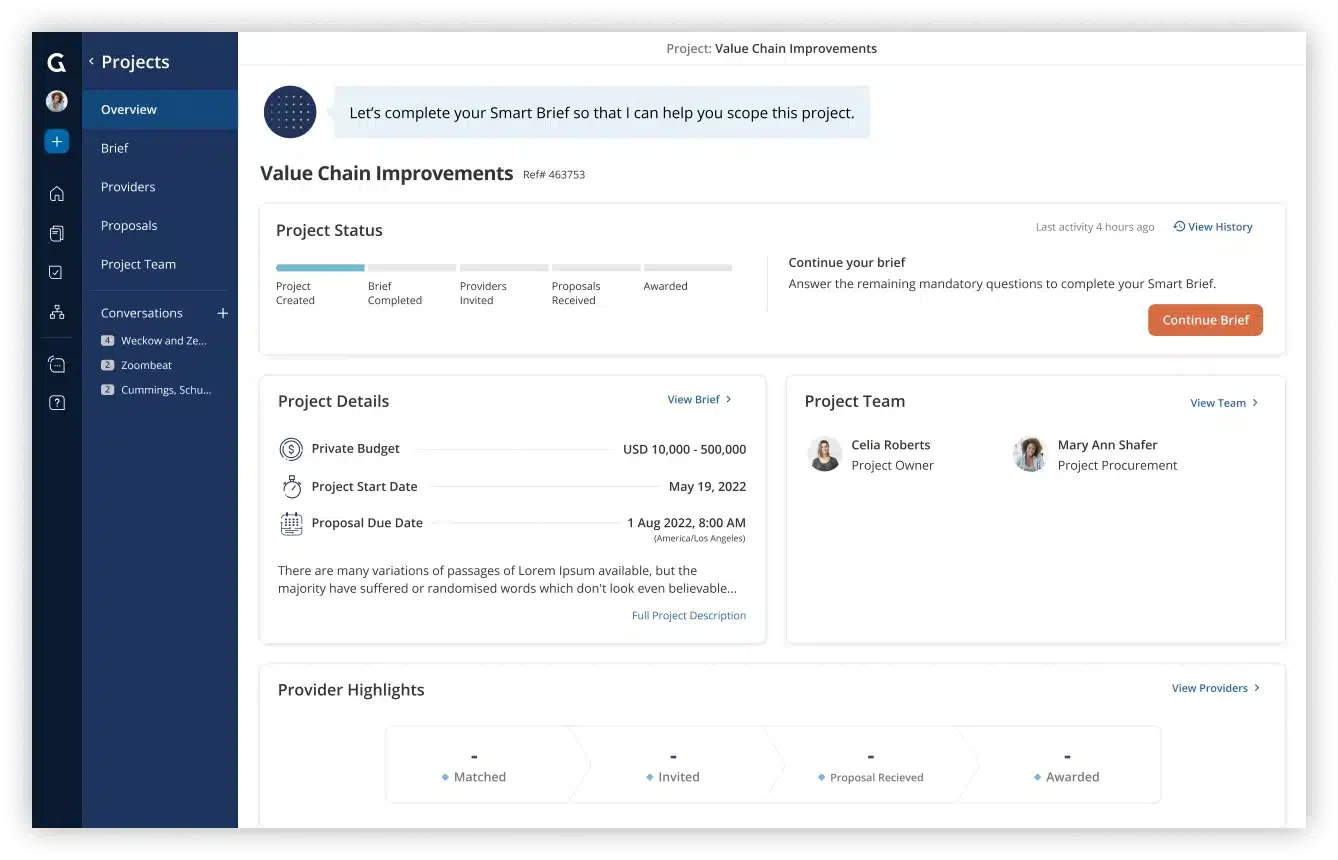This screenshot has height=860, width=1338.
Task: Click the Private Budget dollar icon
Action: pos(291,449)
